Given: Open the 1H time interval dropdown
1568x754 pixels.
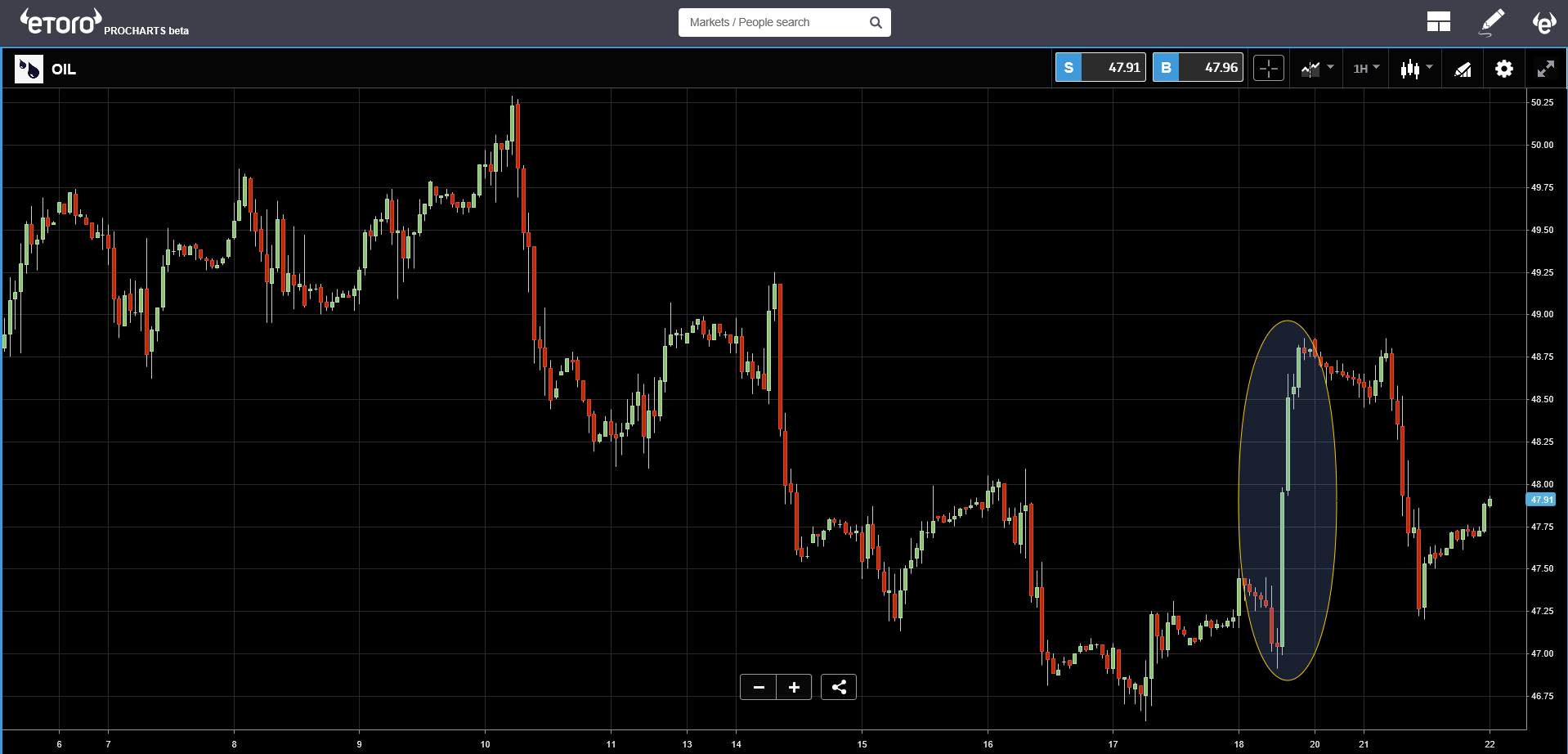Looking at the screenshot, I should pyautogui.click(x=1366, y=69).
